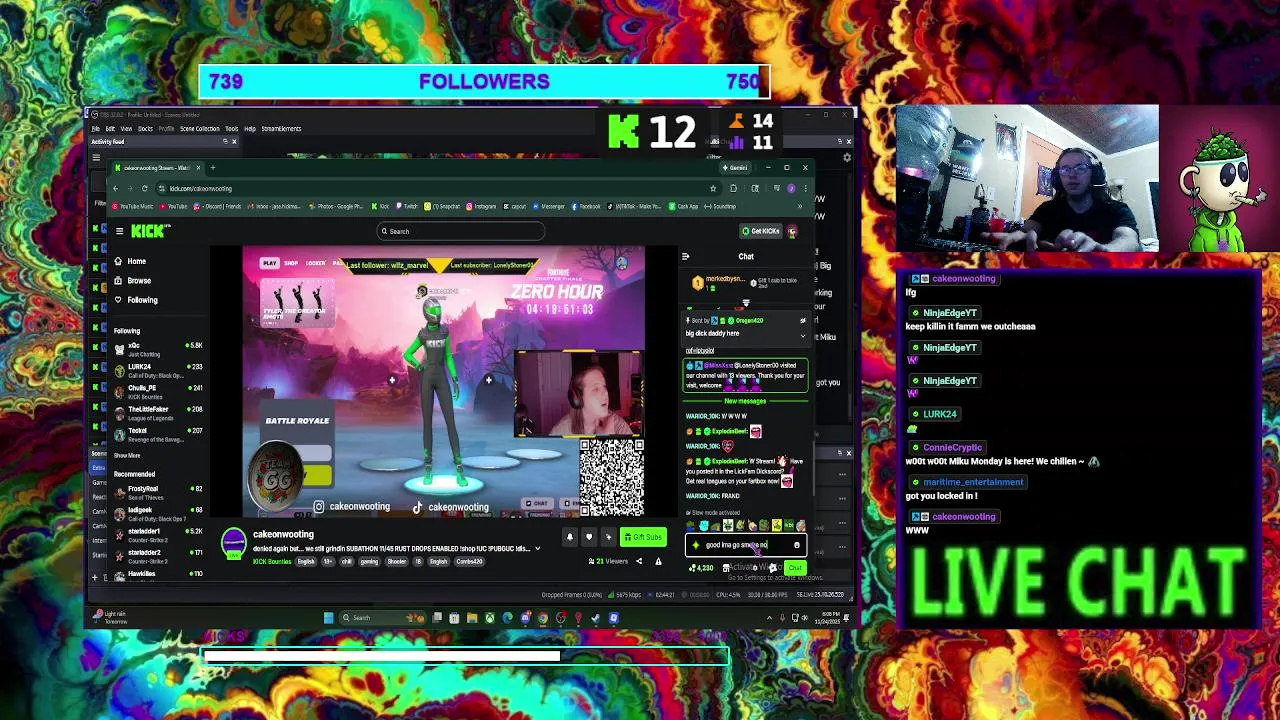This screenshot has width=1280, height=720.
Task: Expand followed list with Show More
Action: click(127, 456)
